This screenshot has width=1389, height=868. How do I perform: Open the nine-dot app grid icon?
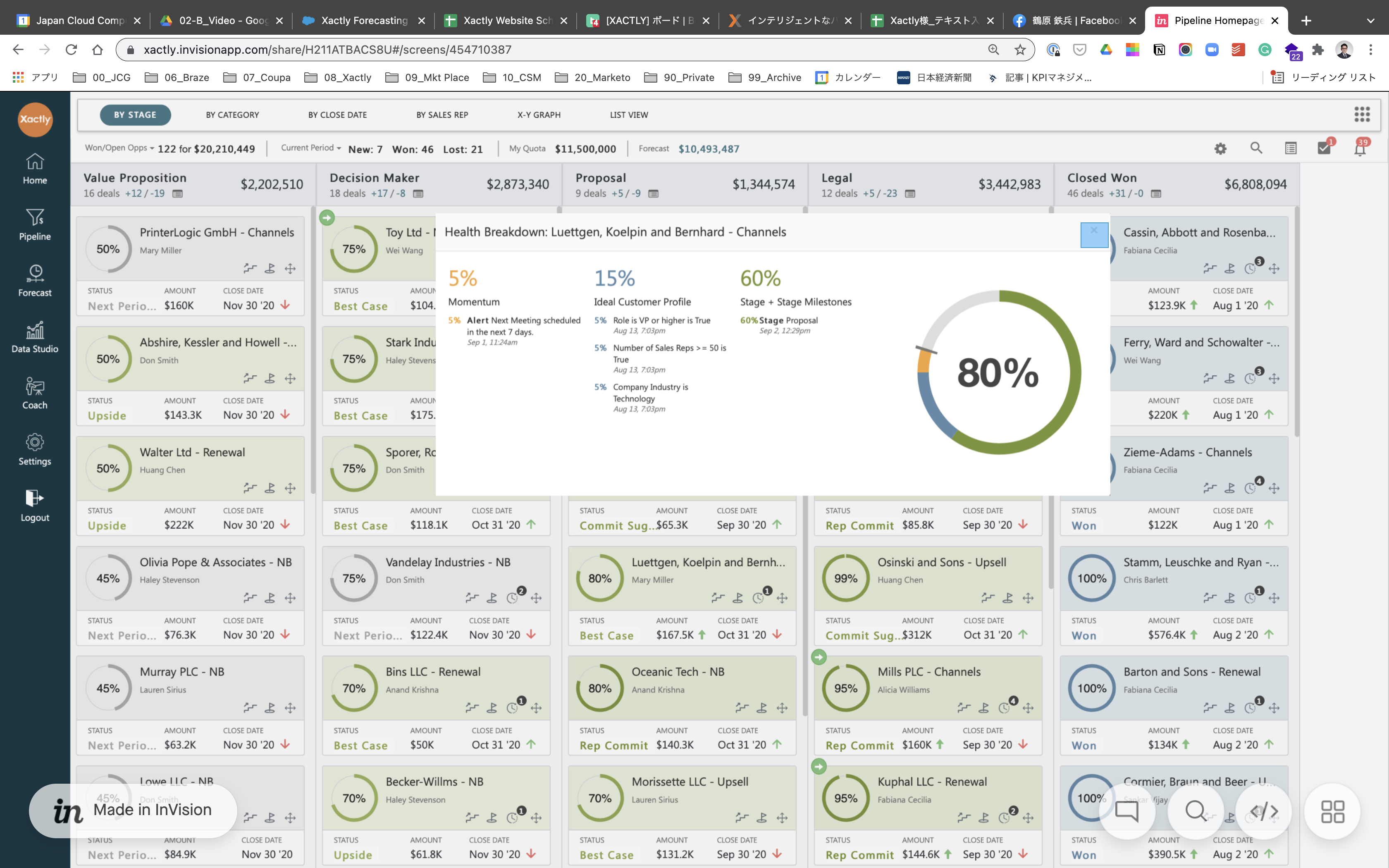pyautogui.click(x=1362, y=114)
